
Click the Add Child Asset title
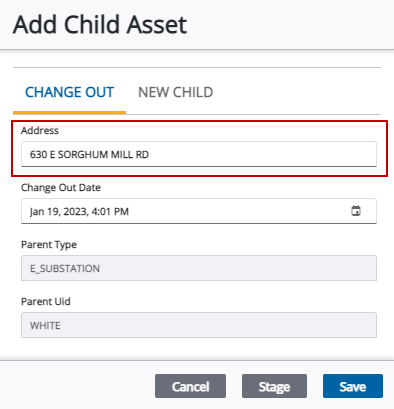pyautogui.click(x=100, y=25)
